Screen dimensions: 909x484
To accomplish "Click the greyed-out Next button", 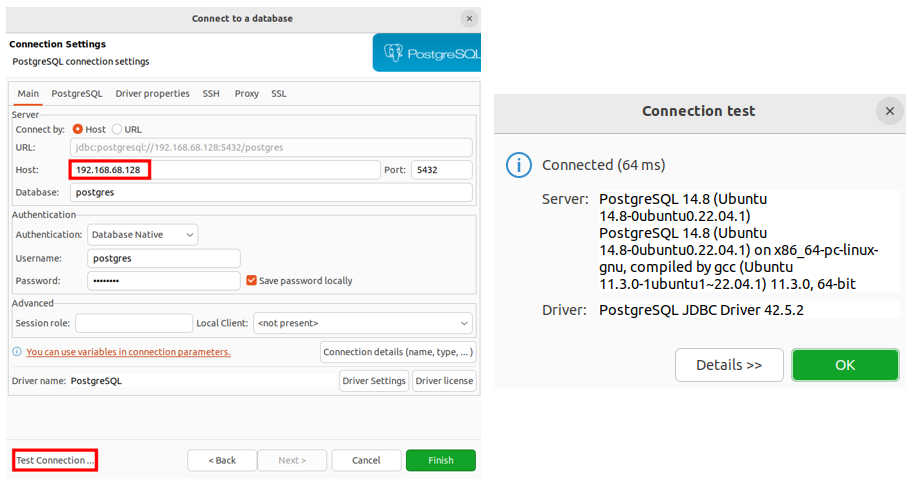I will (292, 460).
